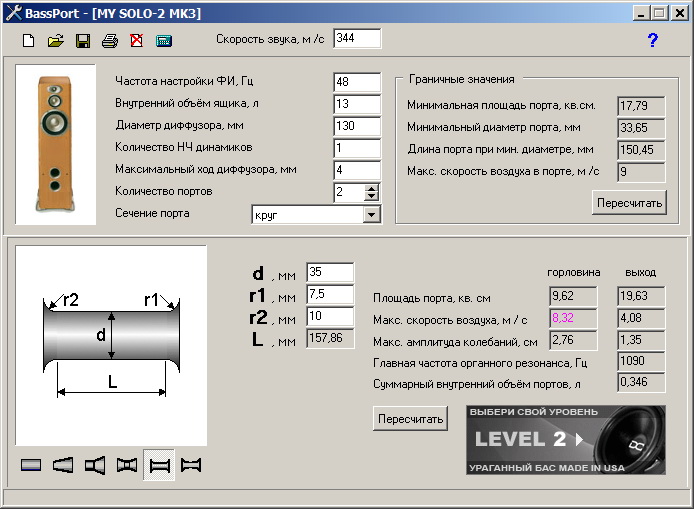Click max air speed field showing 9
This screenshot has height=509, width=694.
641,172
